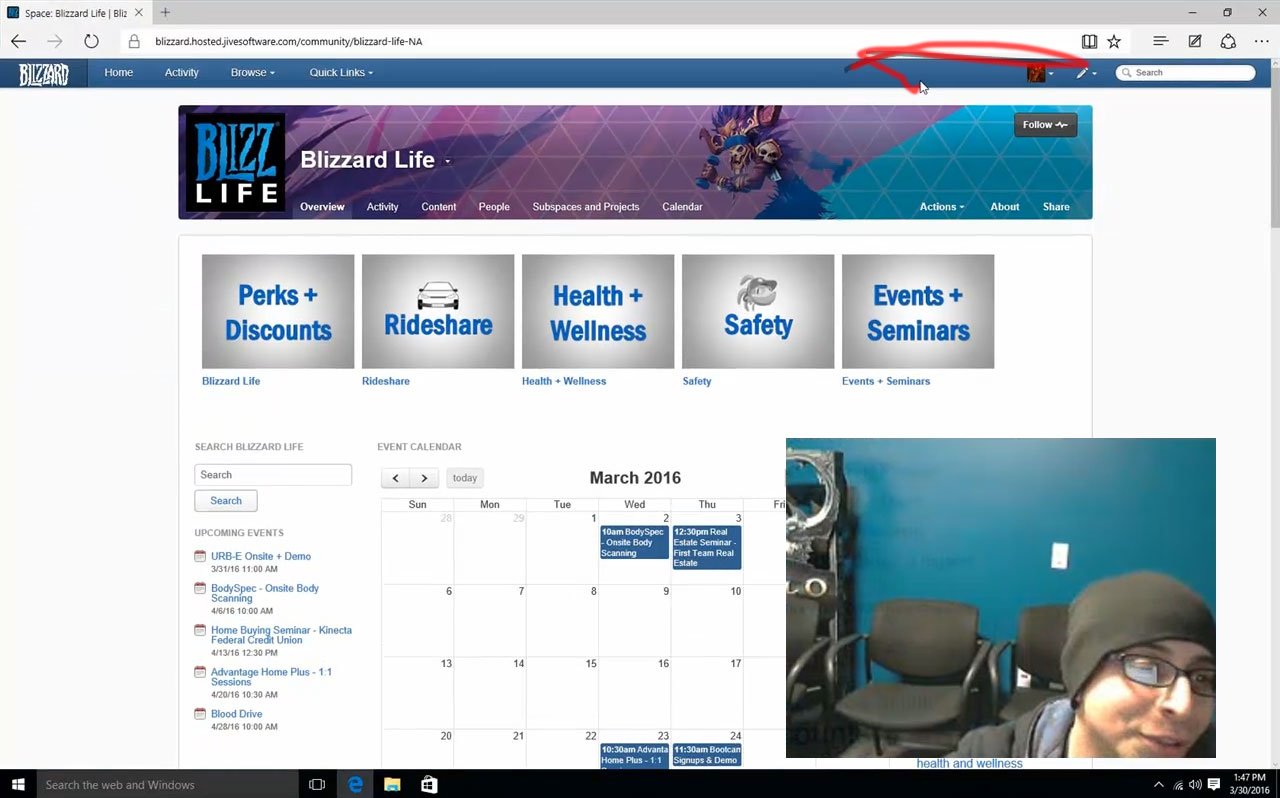
Task: Go to next month in calendar
Action: click(424, 478)
